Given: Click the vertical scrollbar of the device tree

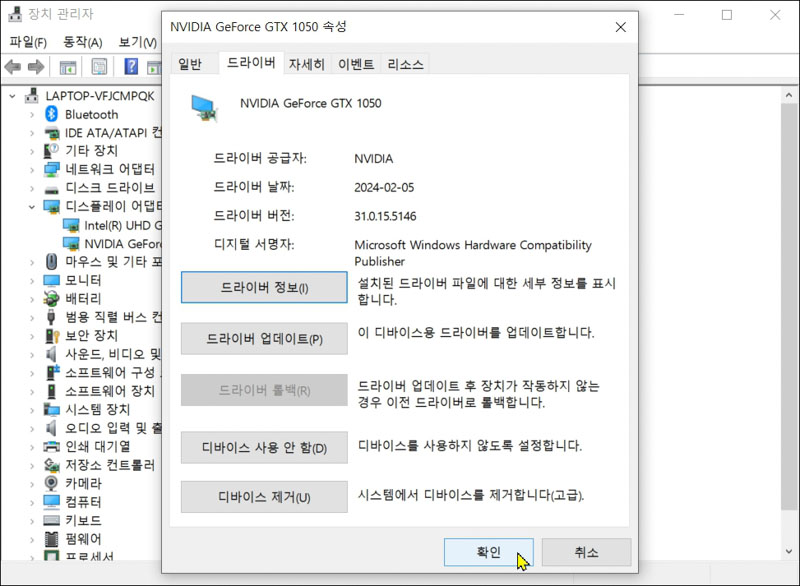Looking at the screenshot, I should pos(786,300).
